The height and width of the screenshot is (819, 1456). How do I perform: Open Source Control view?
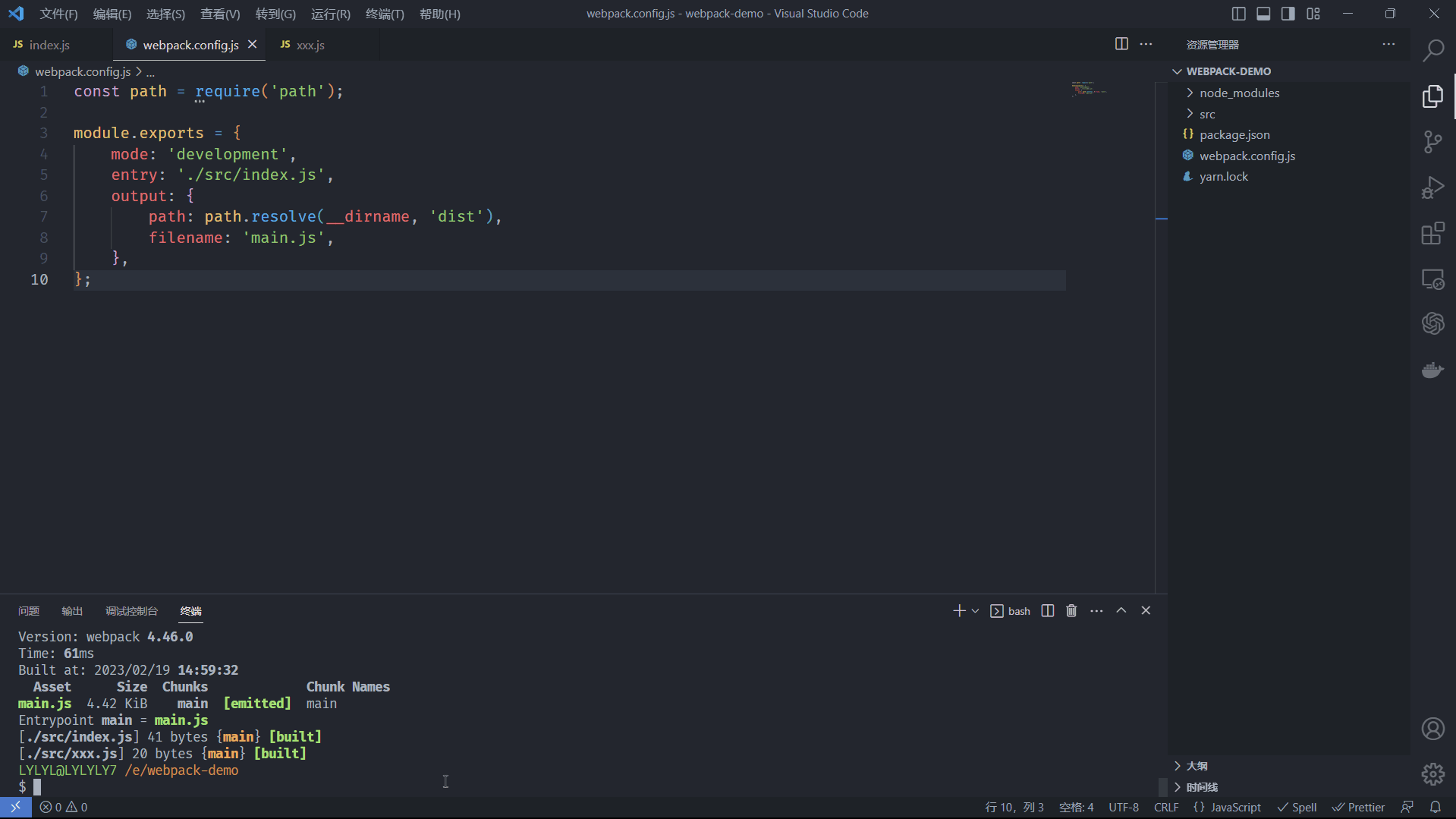pos(1432,142)
